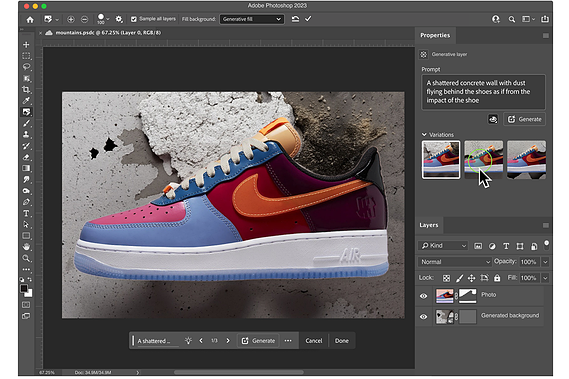Click the subtract from selection minus icon
569x379 pixels.
click(x=84, y=19)
